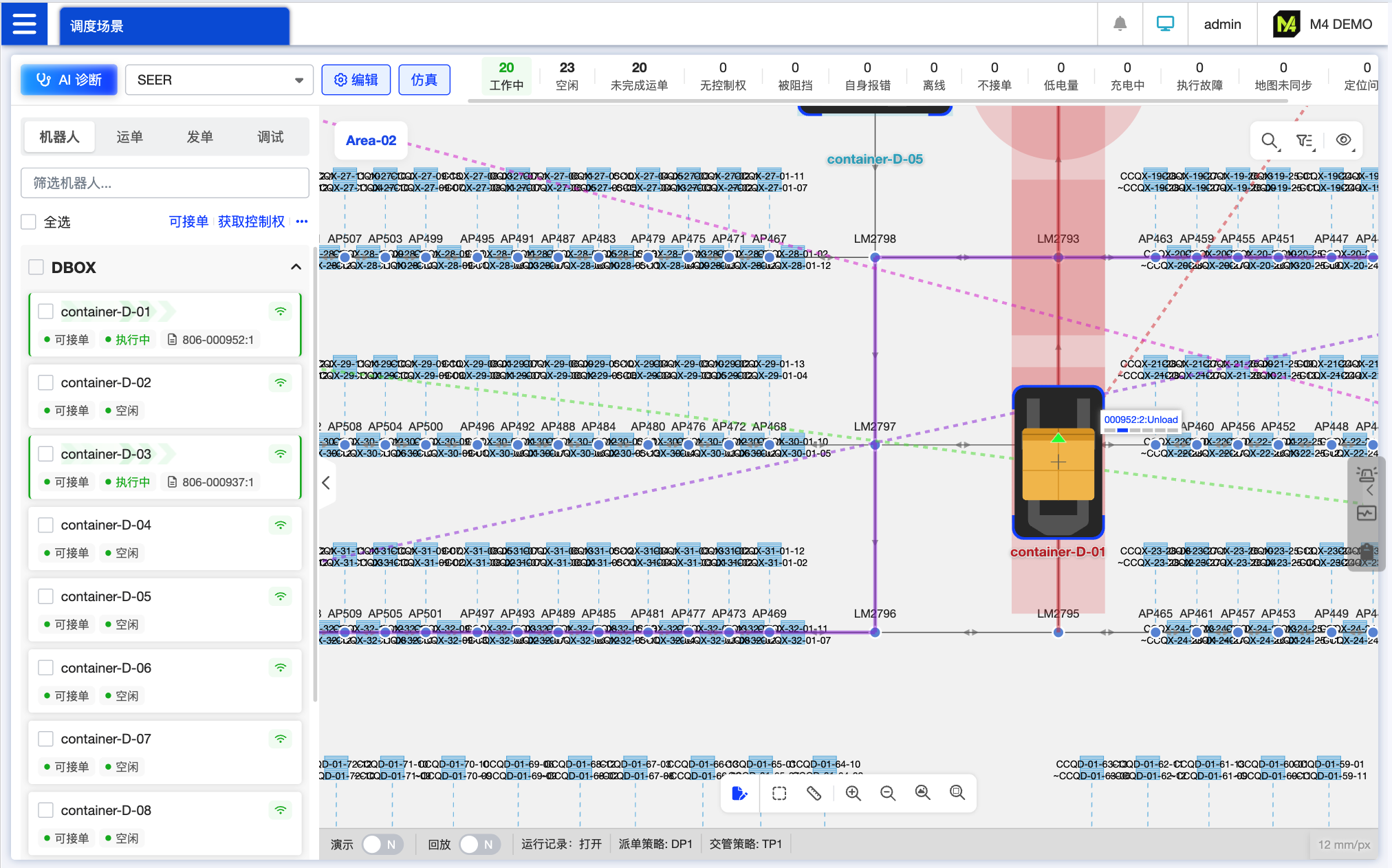Check the container-D-02 checkbox
The height and width of the screenshot is (868, 1392).
tap(46, 382)
